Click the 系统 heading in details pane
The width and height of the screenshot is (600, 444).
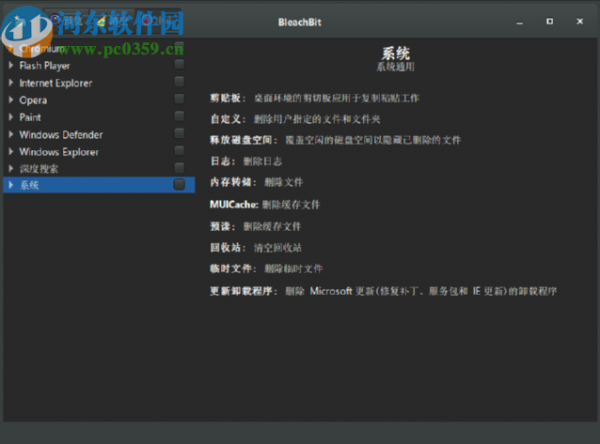[x=396, y=53]
